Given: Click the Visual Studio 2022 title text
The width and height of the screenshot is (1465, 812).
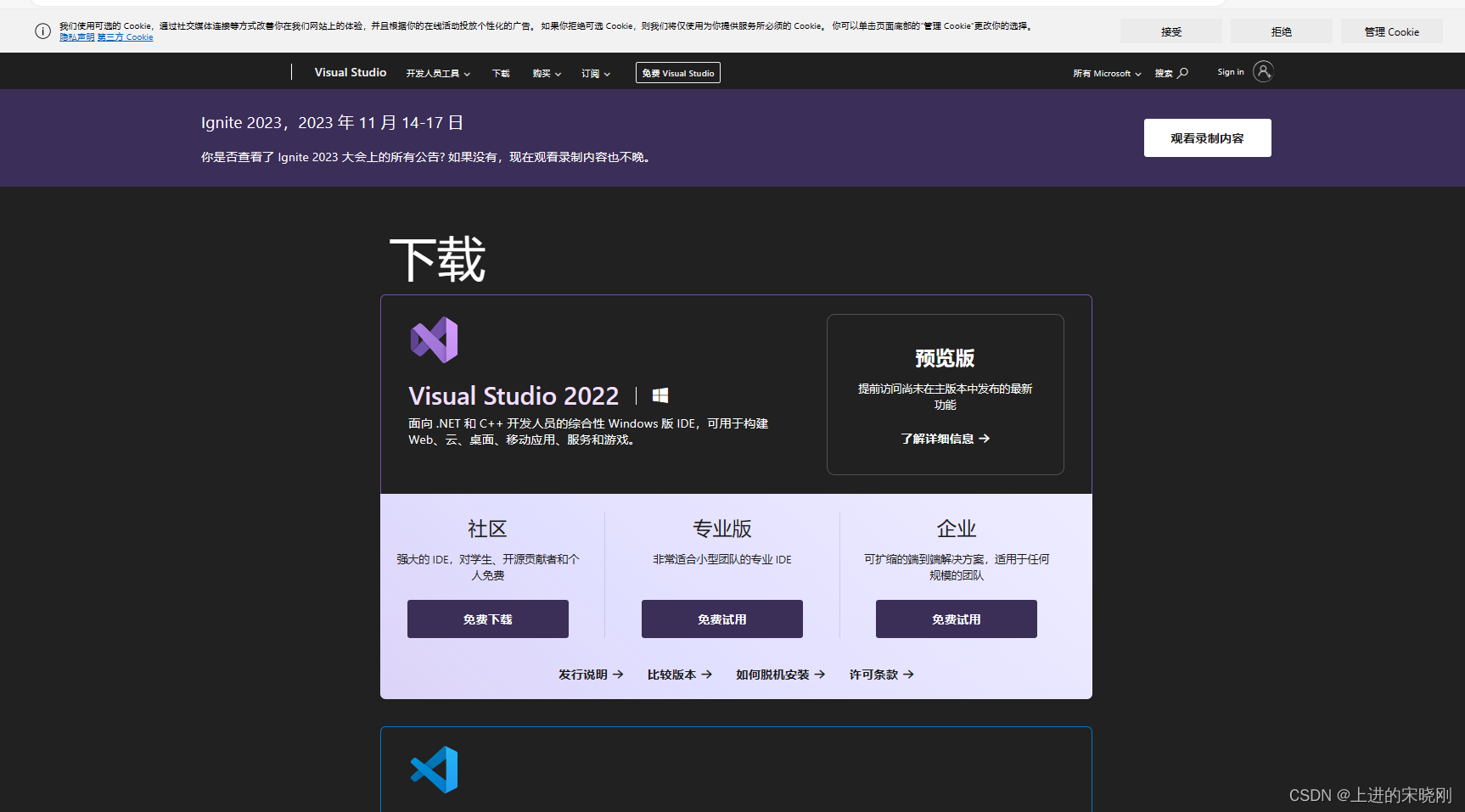Looking at the screenshot, I should (x=514, y=395).
